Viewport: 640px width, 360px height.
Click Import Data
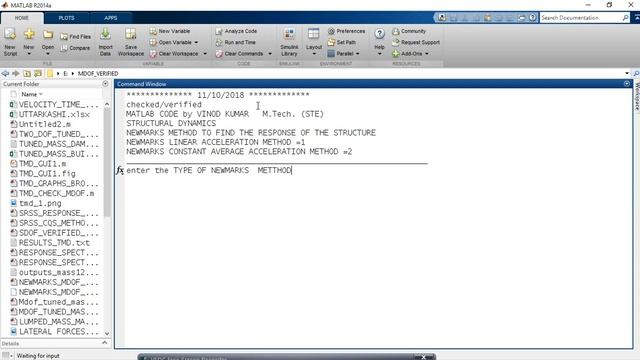105,42
